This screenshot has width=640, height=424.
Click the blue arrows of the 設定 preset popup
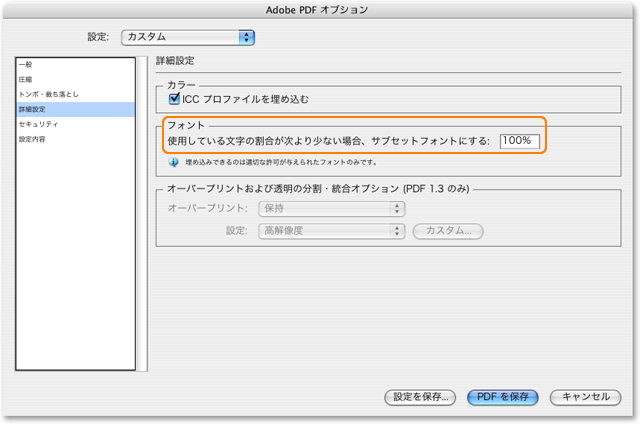(246, 37)
